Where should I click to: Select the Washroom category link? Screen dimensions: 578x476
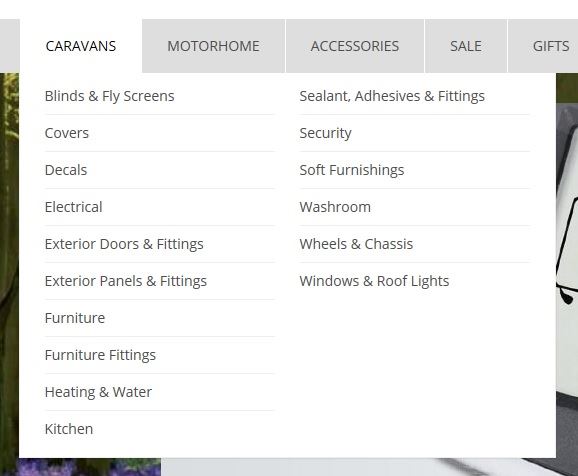click(x=335, y=207)
